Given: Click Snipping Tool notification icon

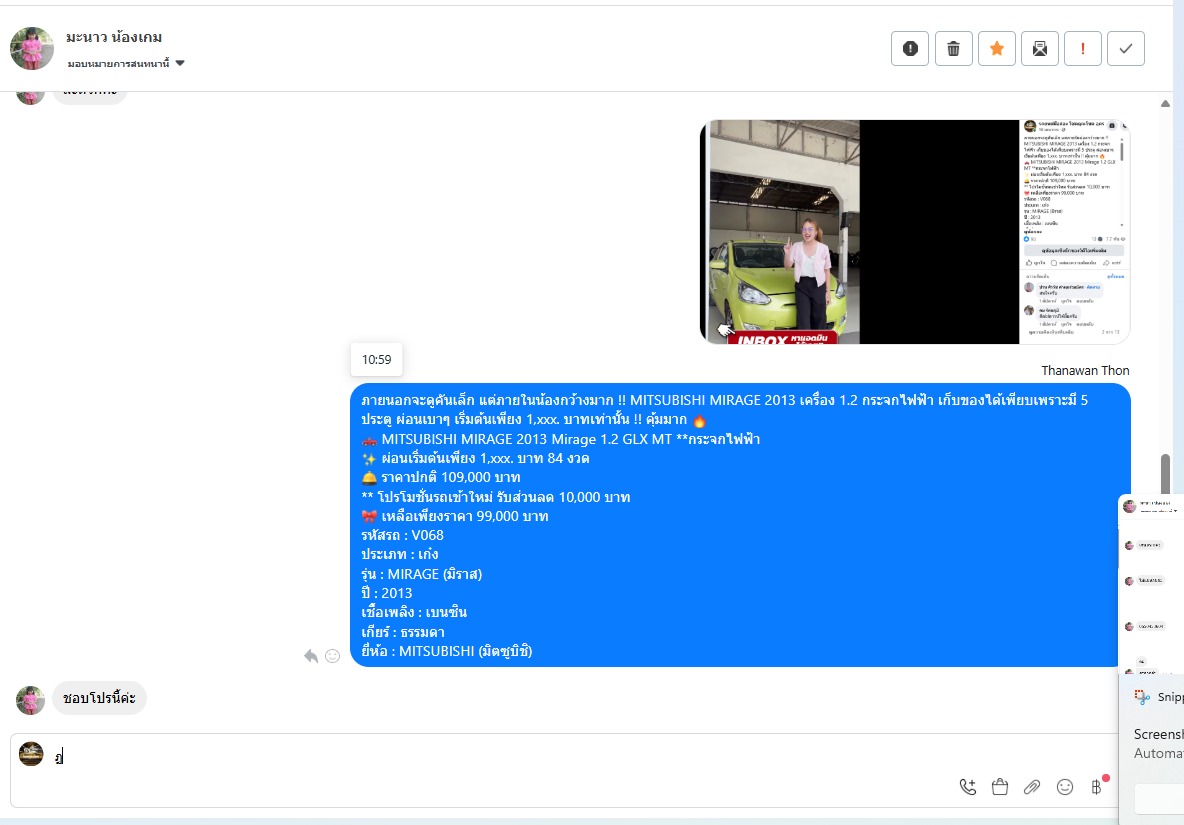Looking at the screenshot, I should click(x=1142, y=697).
